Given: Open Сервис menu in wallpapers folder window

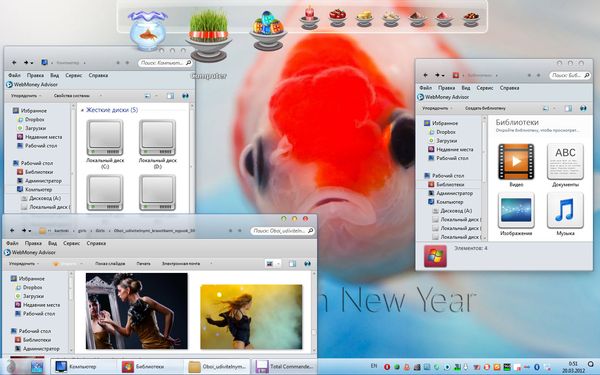Looking at the screenshot, I should tap(72, 243).
